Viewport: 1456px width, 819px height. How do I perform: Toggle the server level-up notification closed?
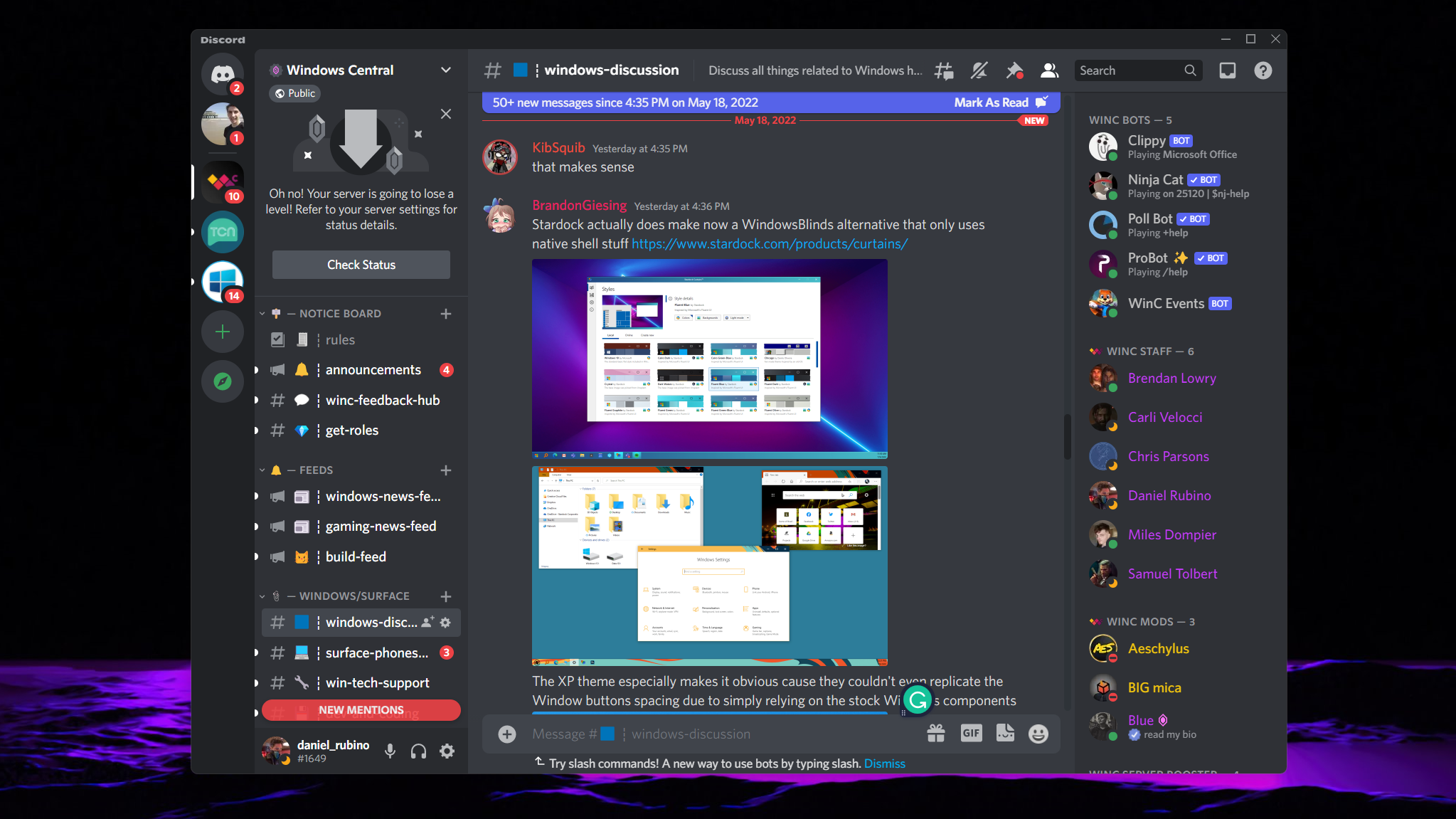447,113
